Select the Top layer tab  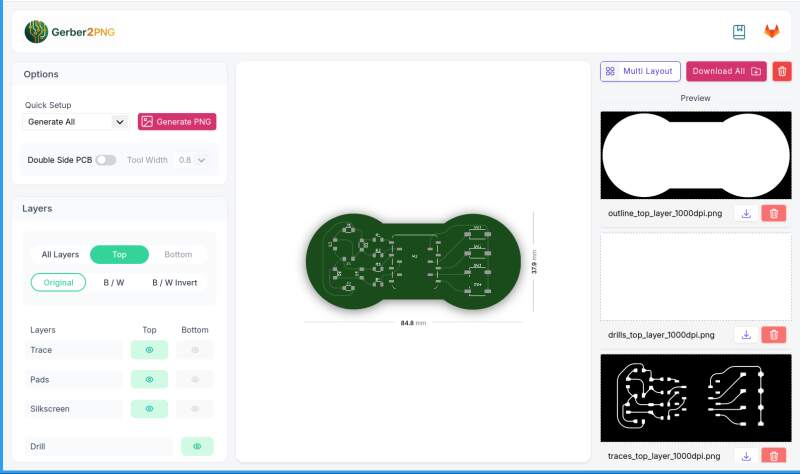point(119,255)
